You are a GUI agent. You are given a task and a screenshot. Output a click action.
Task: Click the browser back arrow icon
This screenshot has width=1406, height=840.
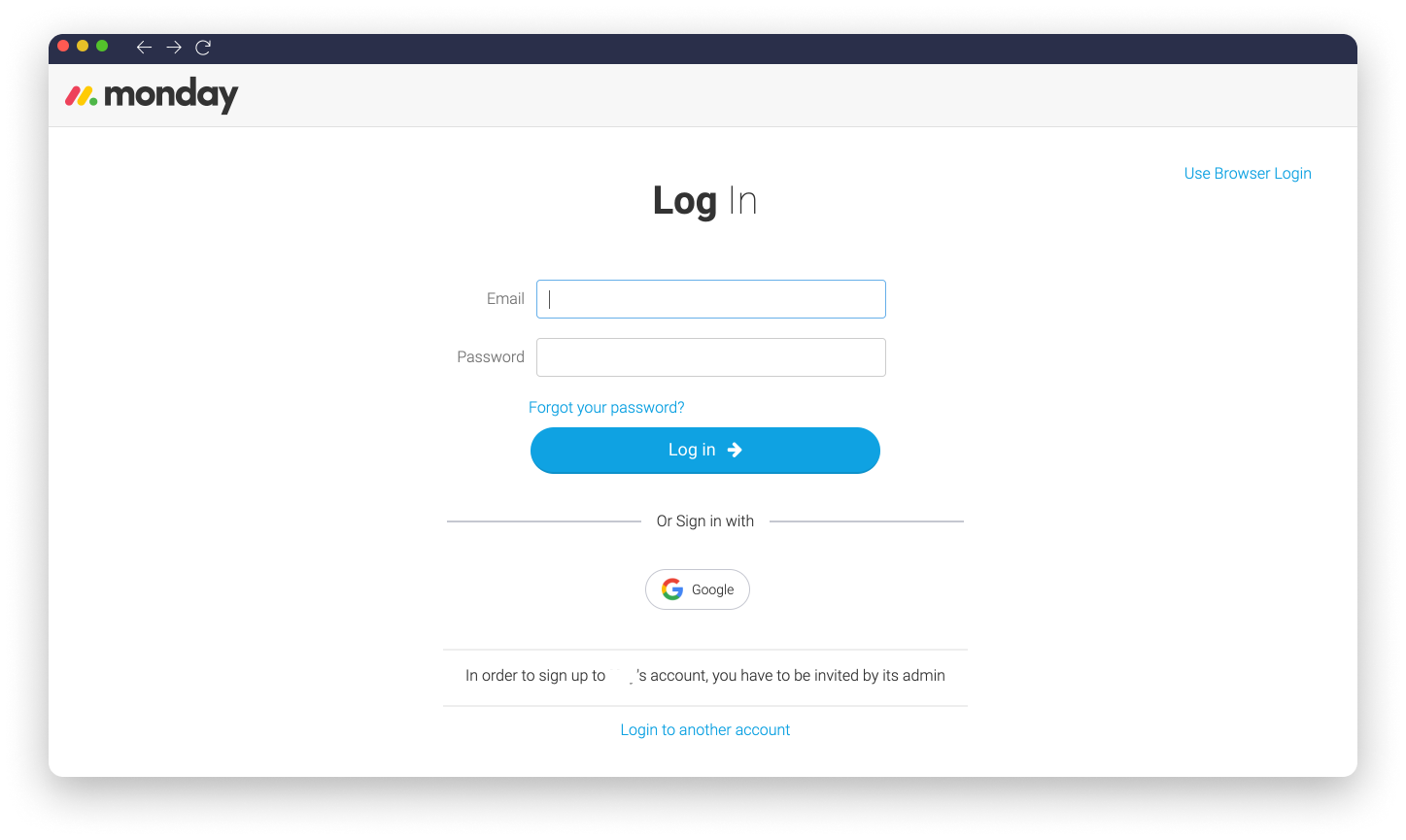pyautogui.click(x=144, y=47)
